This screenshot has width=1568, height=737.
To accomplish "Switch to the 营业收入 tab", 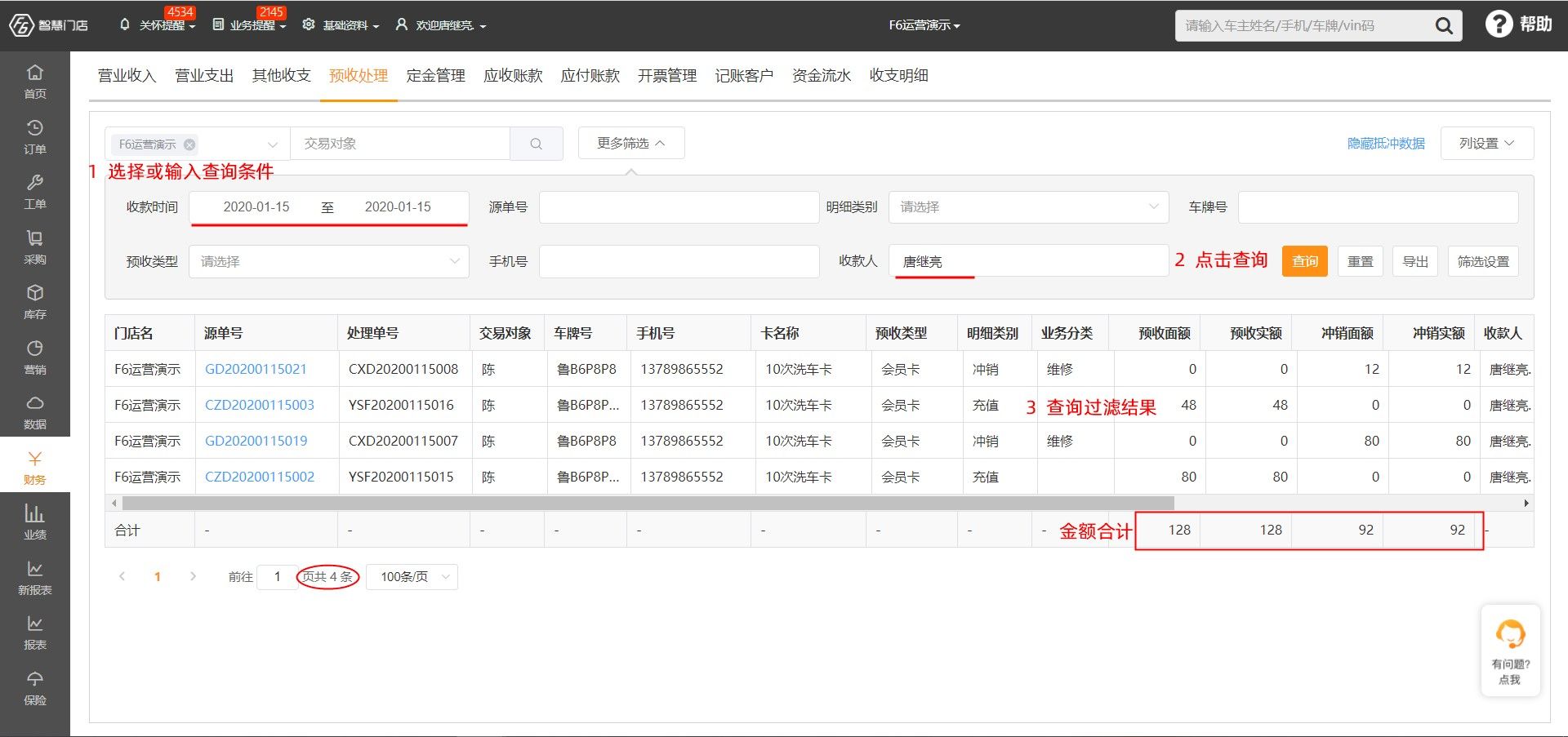I will [x=127, y=76].
